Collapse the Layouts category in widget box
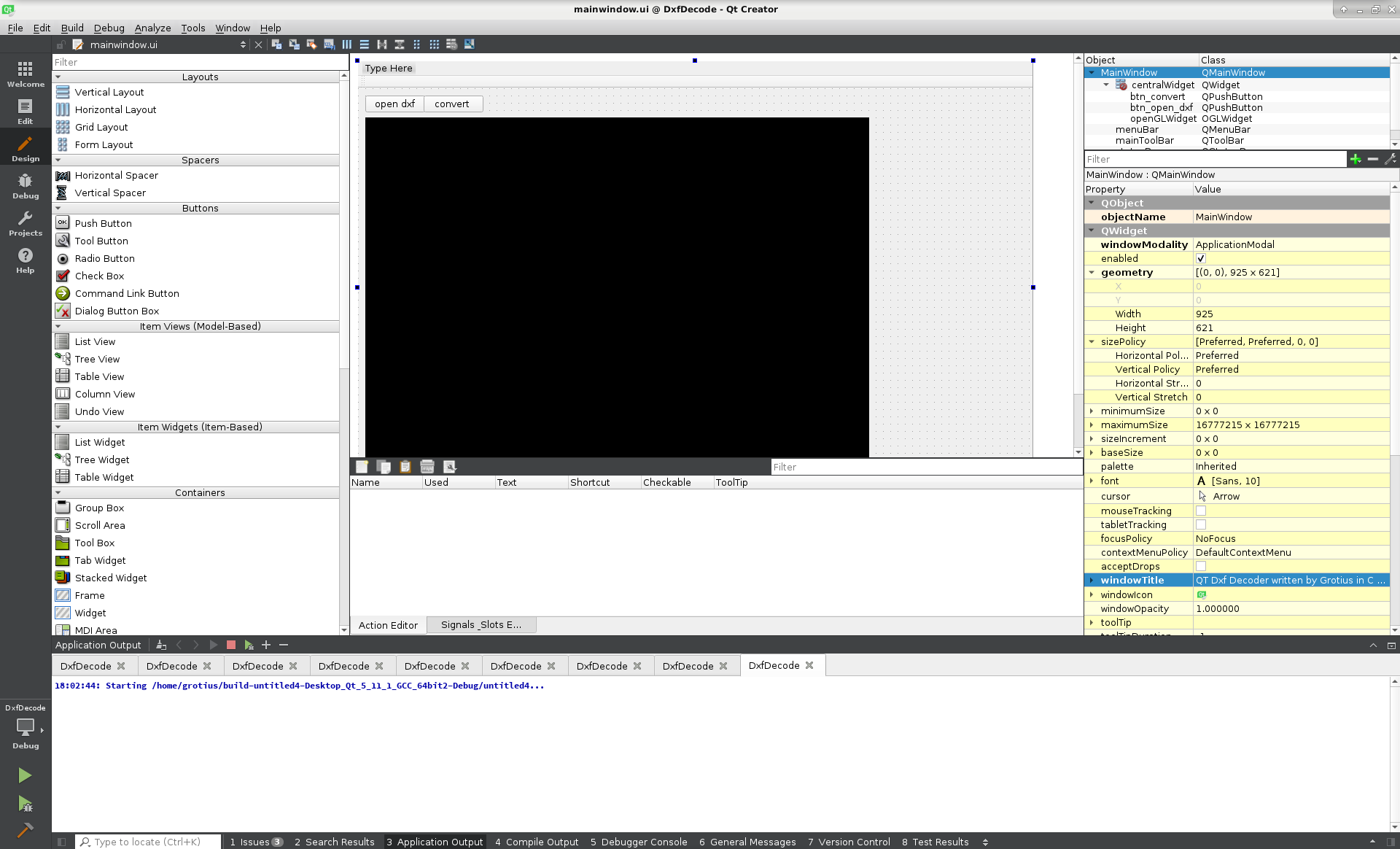1400x849 pixels. click(58, 77)
